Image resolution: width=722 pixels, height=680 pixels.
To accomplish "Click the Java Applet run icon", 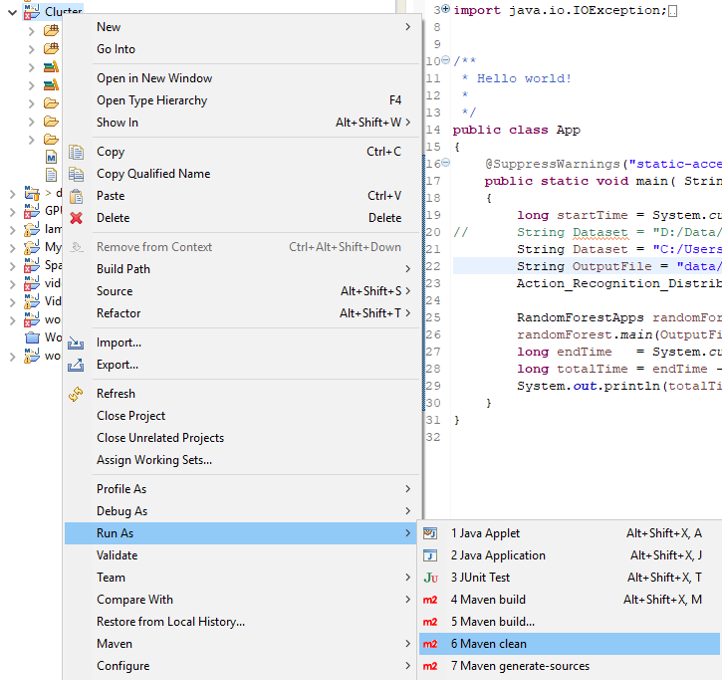I will click(431, 534).
